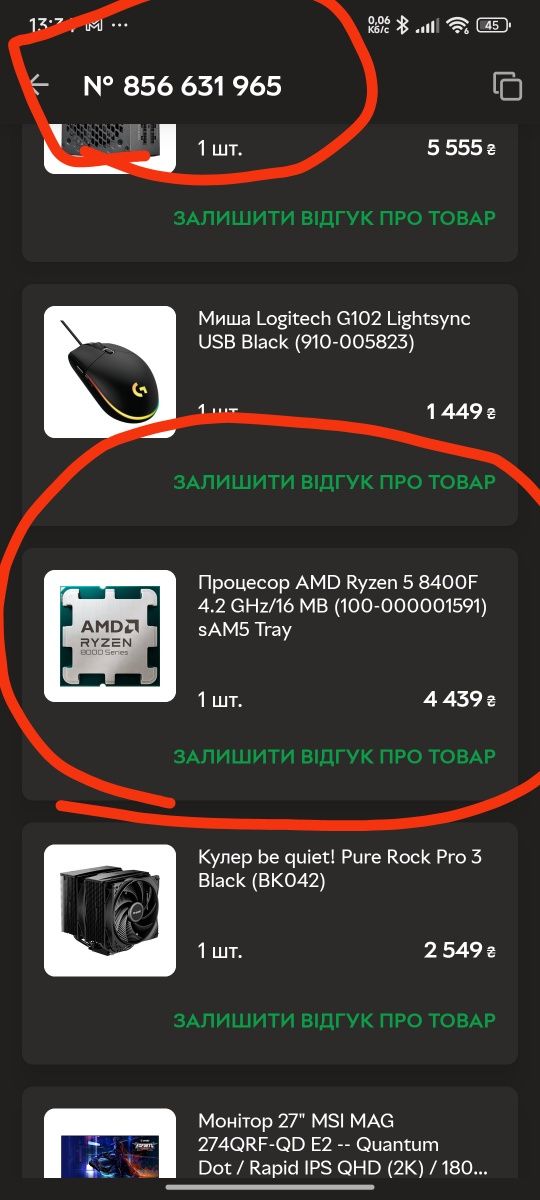Tap the battery indicator icon
540x1200 pixels.
point(494,25)
